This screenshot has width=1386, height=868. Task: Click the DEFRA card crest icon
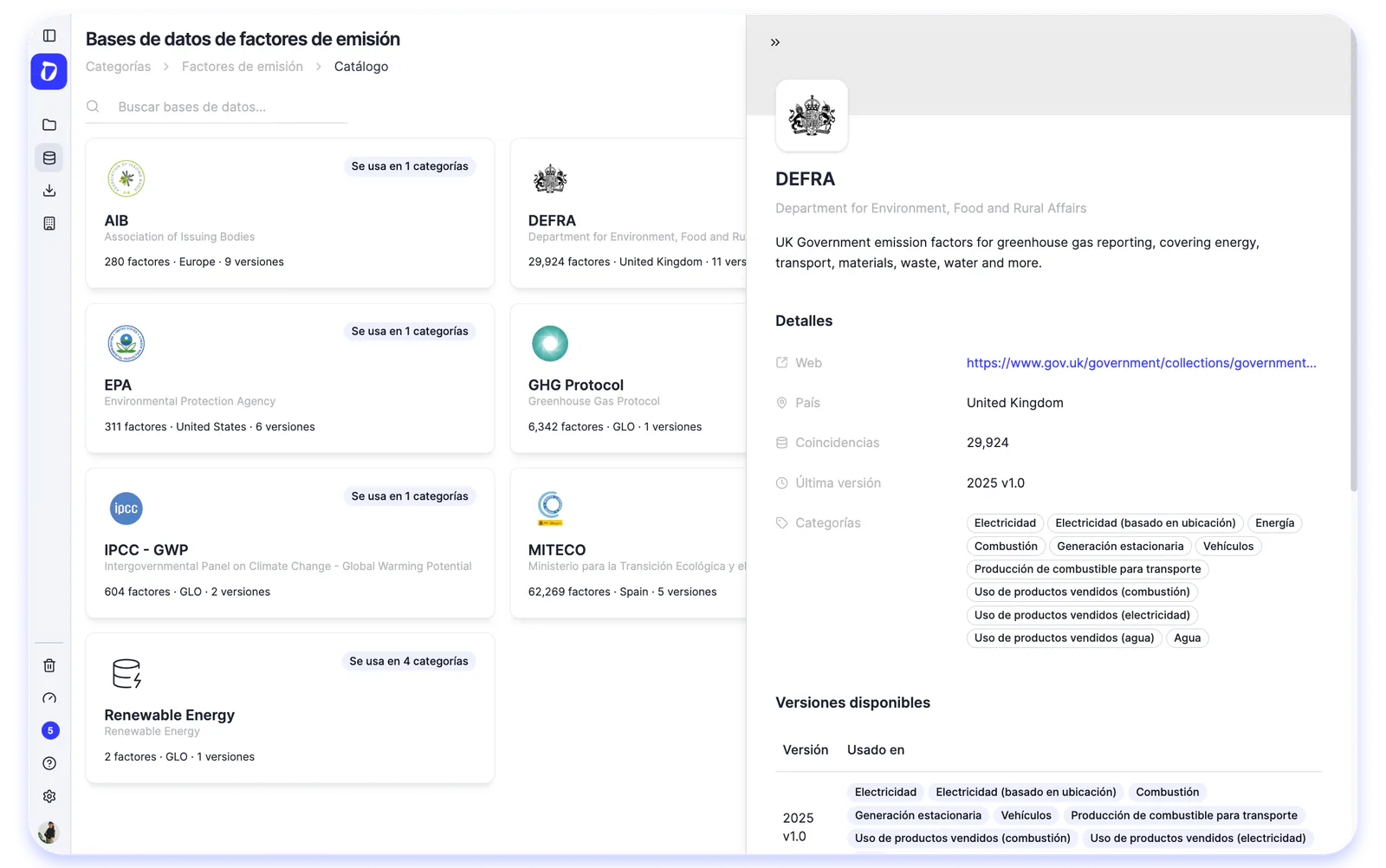550,179
